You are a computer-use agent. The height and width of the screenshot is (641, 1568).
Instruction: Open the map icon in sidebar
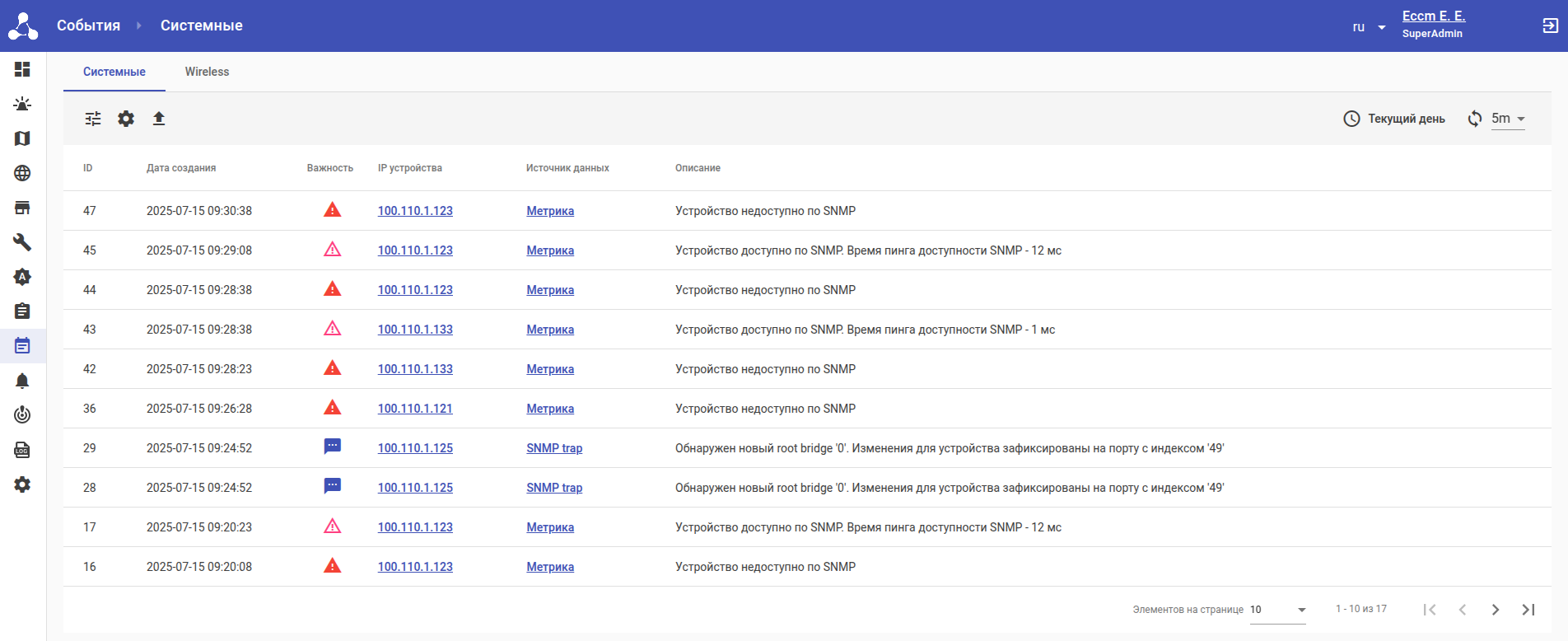(x=22, y=138)
